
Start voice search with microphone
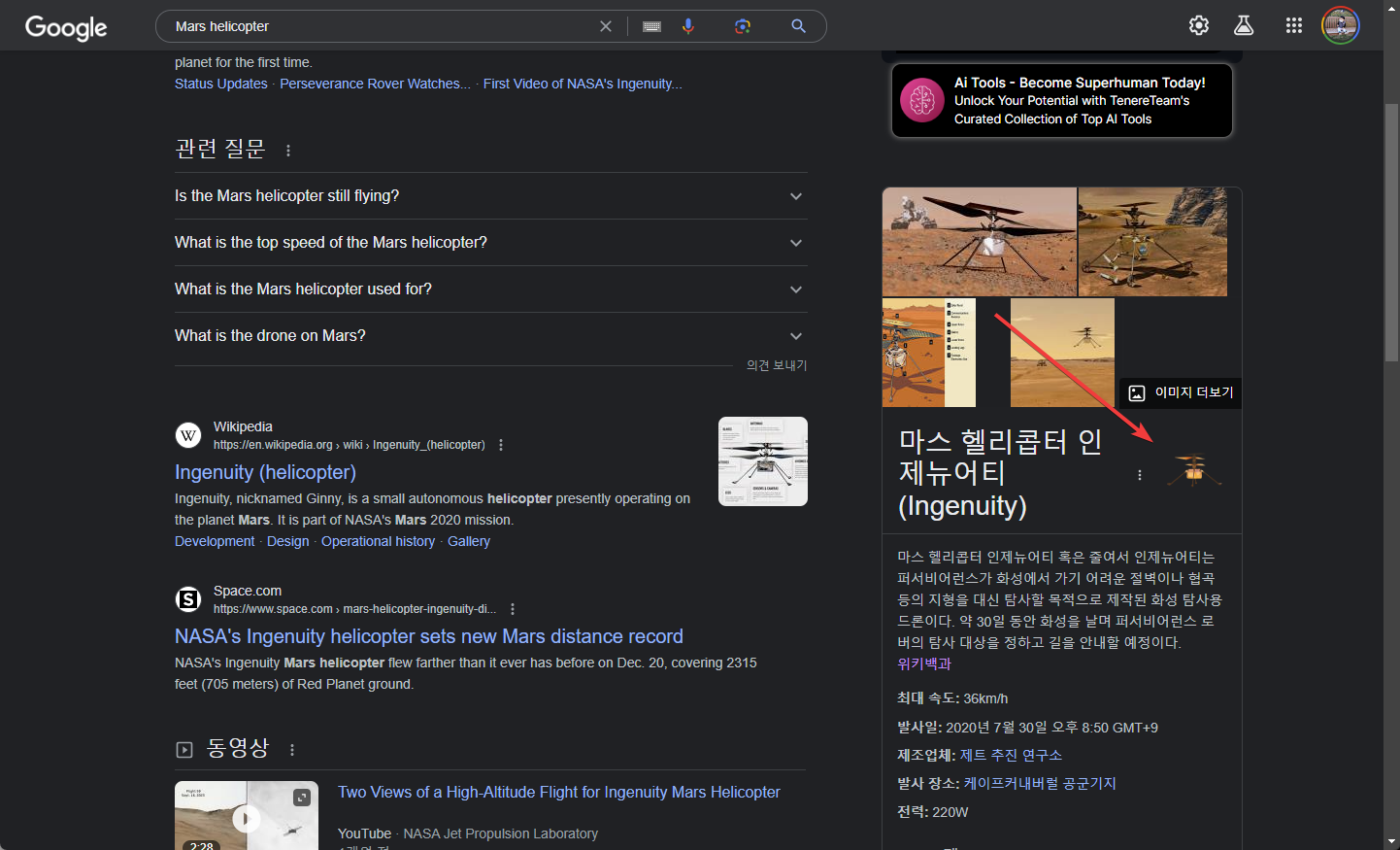pos(688,26)
